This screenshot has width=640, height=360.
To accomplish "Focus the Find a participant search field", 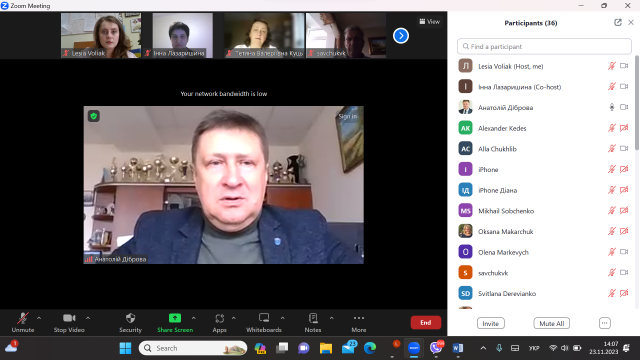I will tap(544, 47).
